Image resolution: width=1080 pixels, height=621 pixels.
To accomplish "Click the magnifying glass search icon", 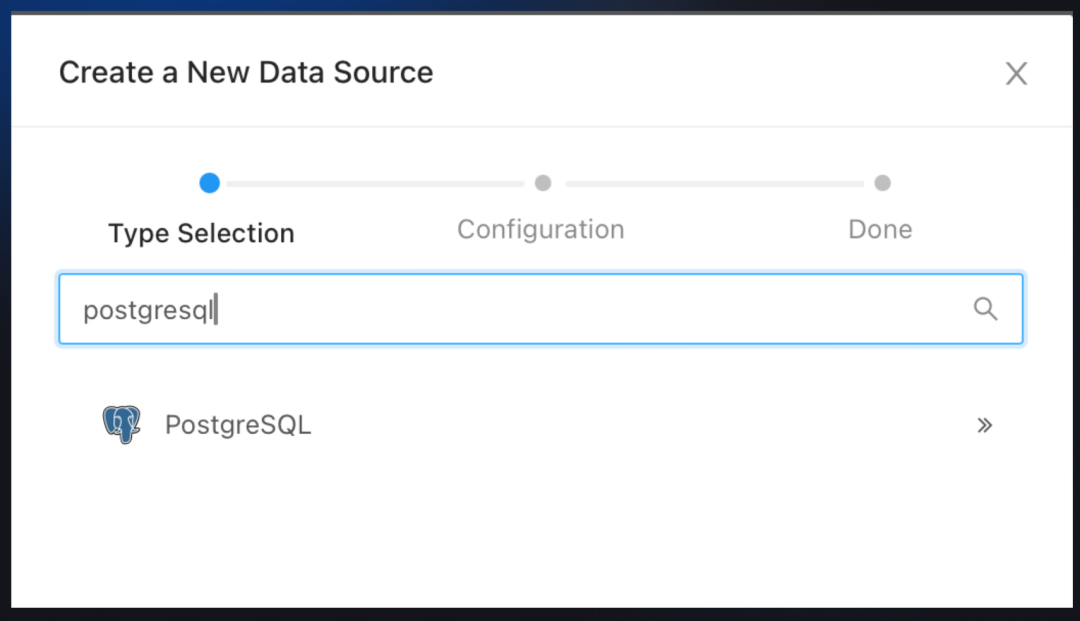I will click(985, 309).
